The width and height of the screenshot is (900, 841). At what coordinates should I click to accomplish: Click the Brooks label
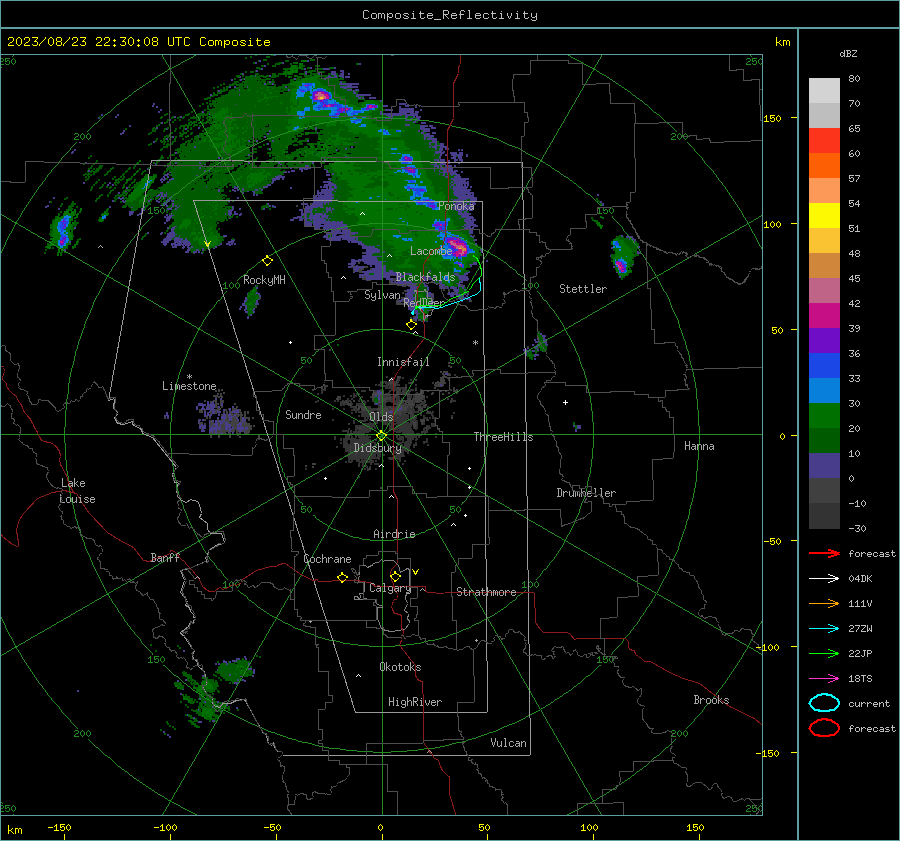pos(711,700)
